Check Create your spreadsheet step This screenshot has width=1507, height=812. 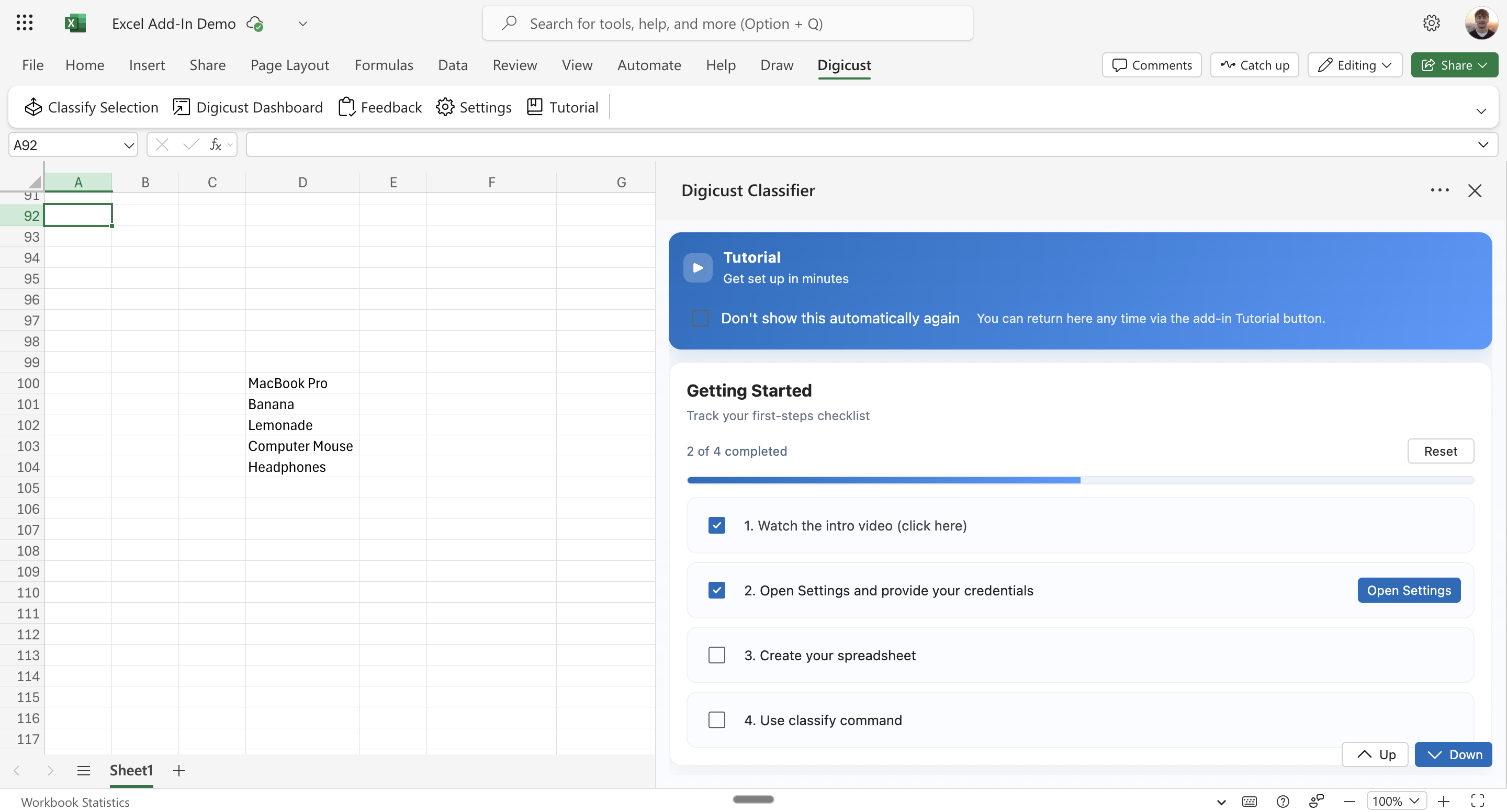pos(717,655)
